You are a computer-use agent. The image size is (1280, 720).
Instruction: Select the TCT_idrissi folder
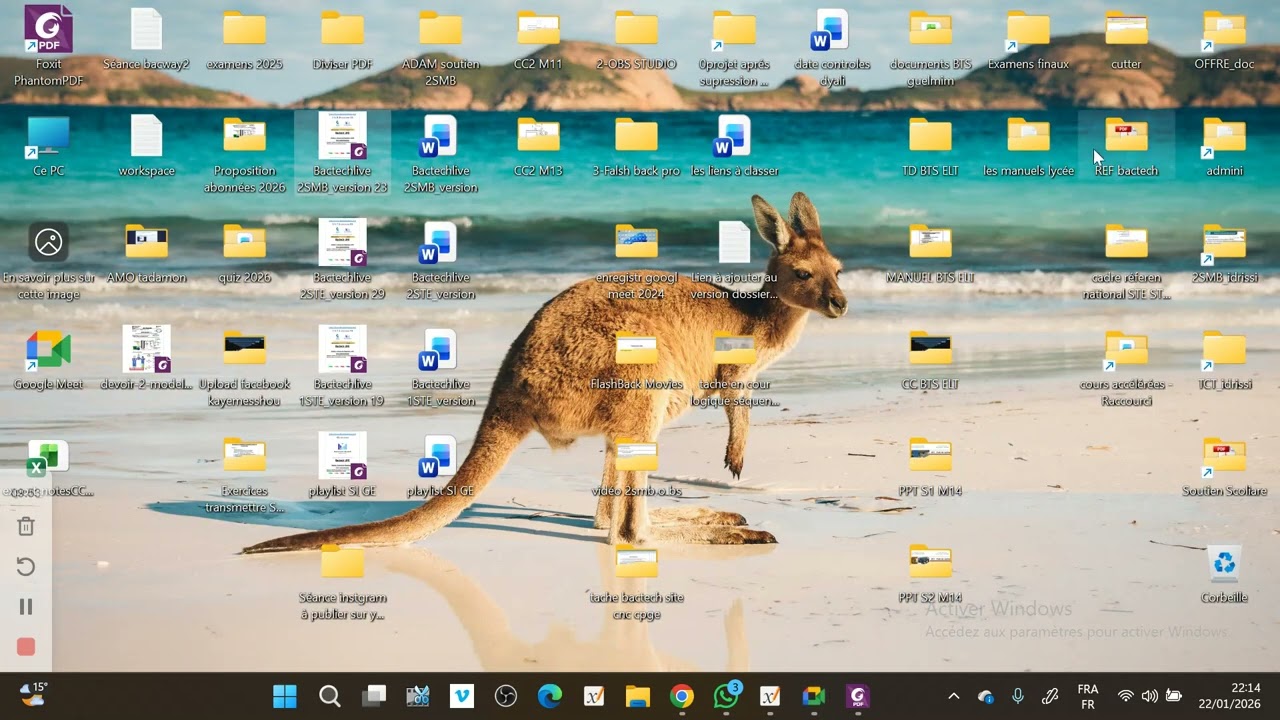pyautogui.click(x=1224, y=359)
